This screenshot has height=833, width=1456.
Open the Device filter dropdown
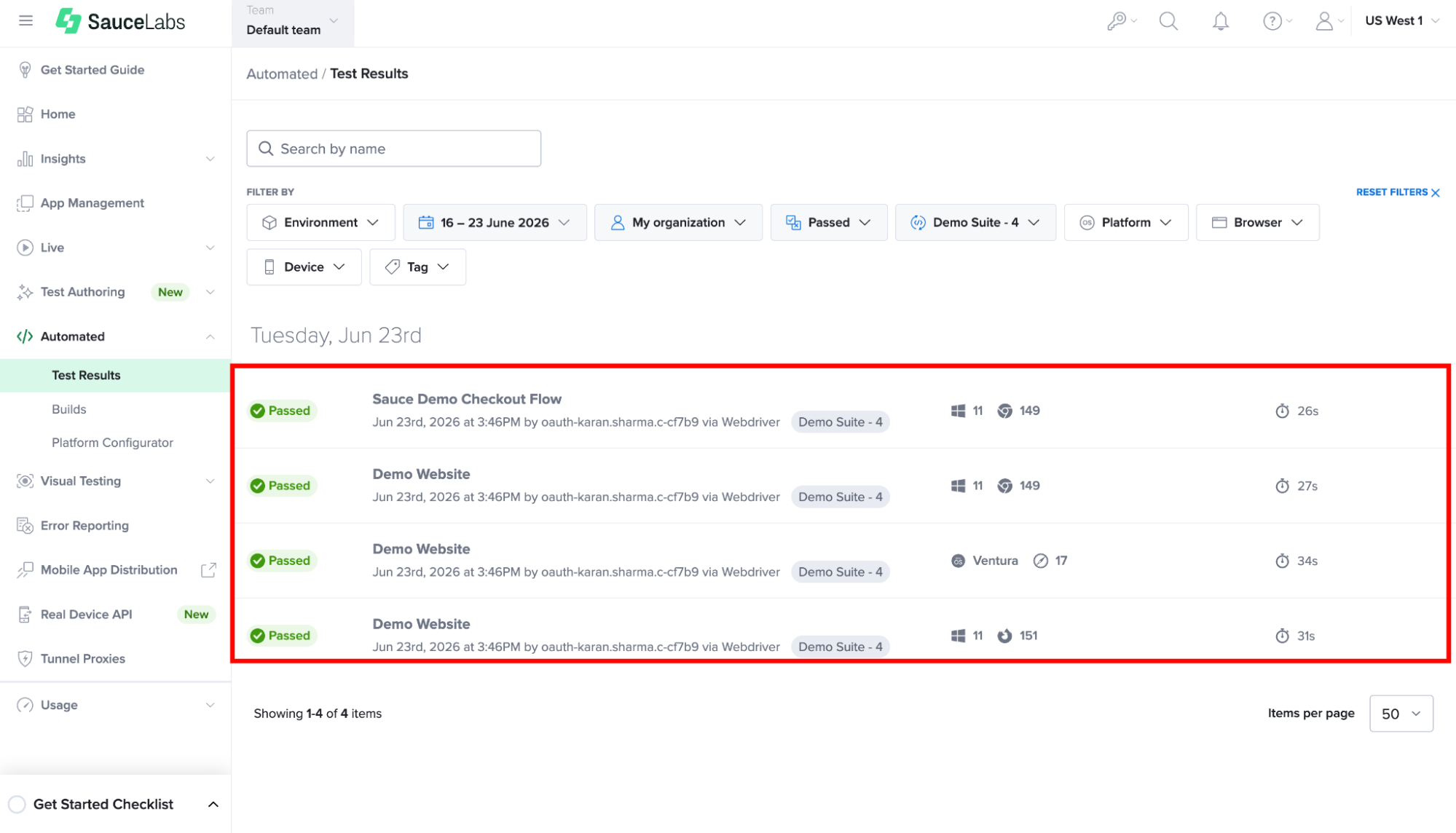[304, 267]
